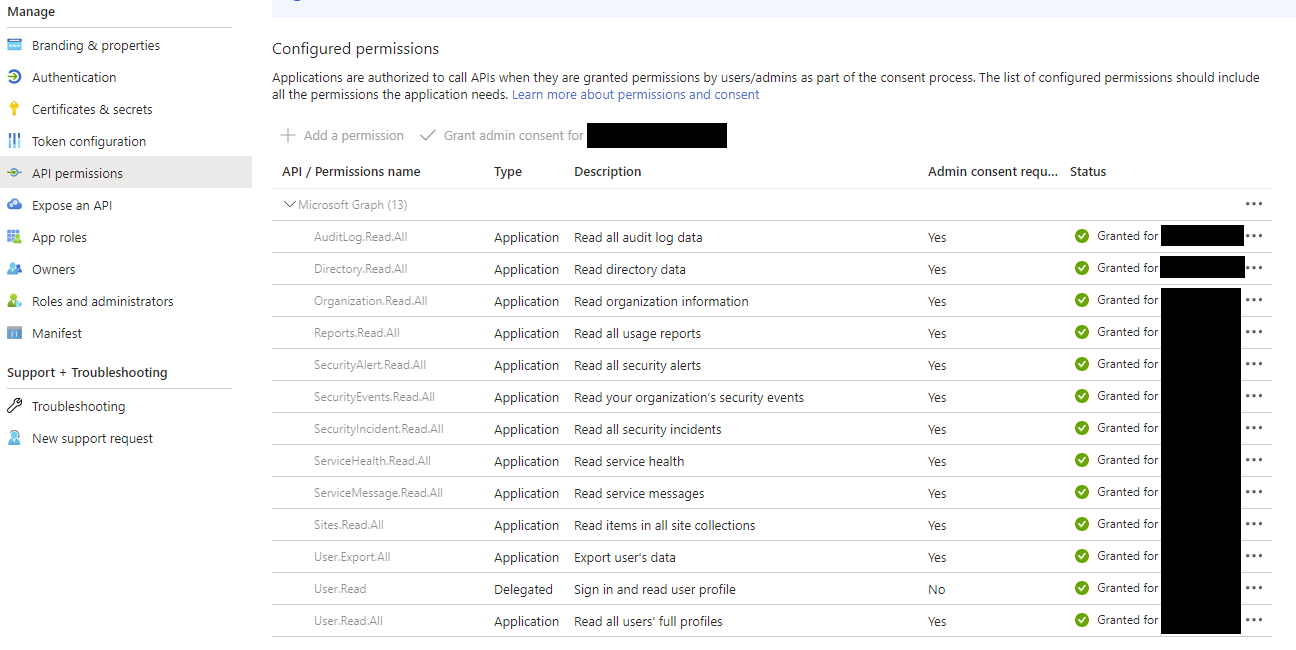Viewport: 1296px width, 650px height.
Task: Click the Manifest icon
Action: click(14, 333)
